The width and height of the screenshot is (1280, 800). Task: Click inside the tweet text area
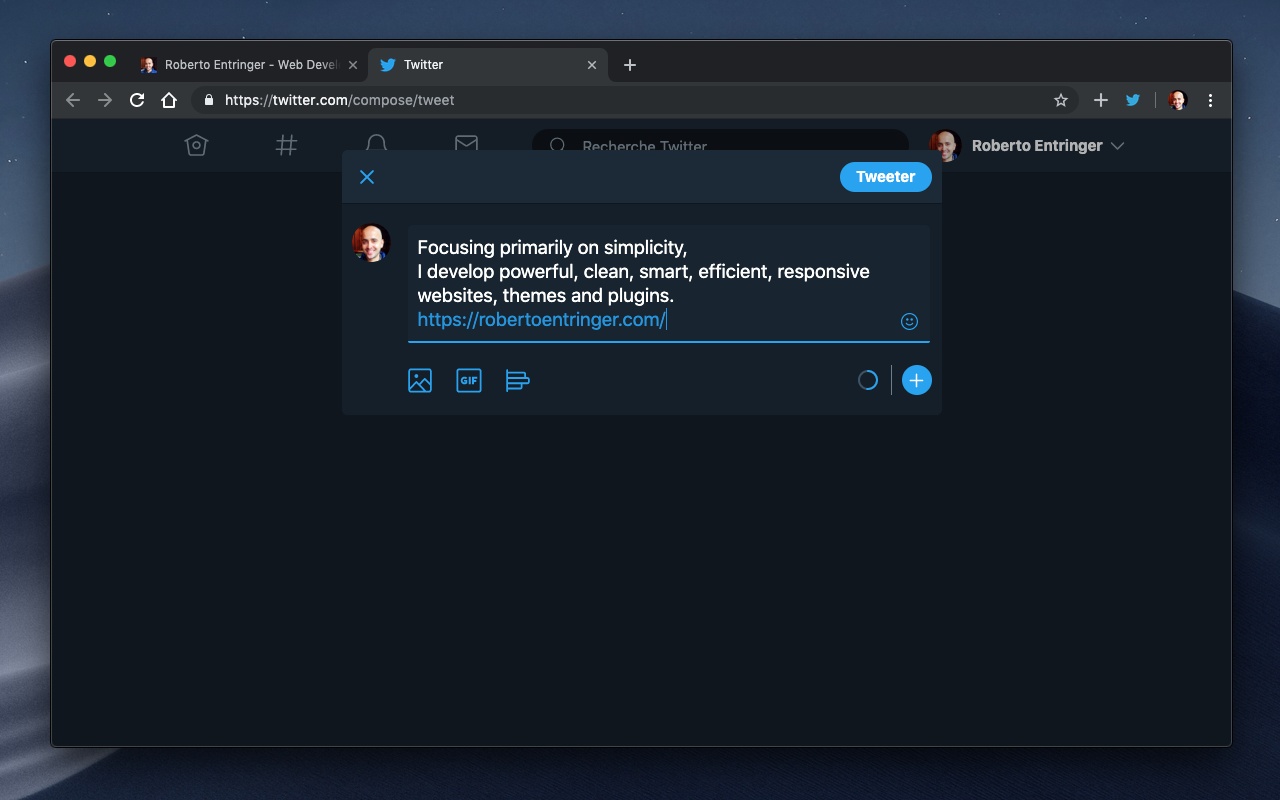coord(668,283)
